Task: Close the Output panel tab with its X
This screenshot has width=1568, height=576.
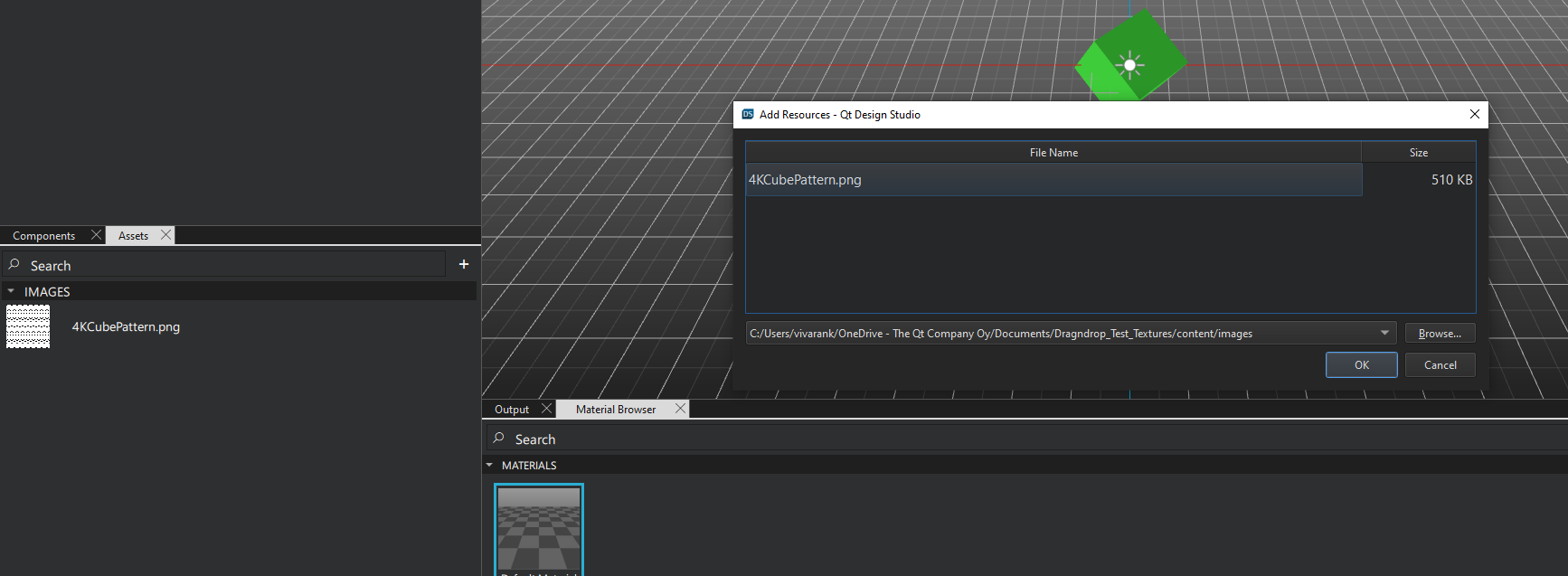Action: pos(546,409)
